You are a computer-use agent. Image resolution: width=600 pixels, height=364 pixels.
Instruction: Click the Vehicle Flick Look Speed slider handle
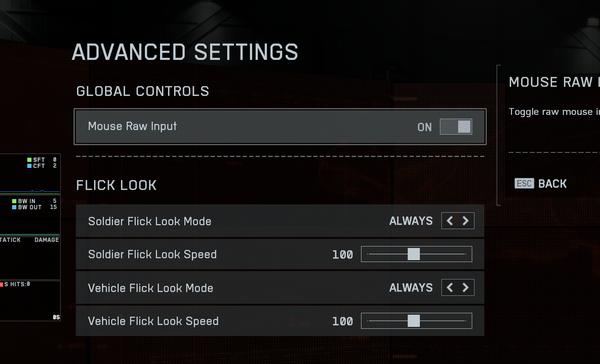pos(414,321)
